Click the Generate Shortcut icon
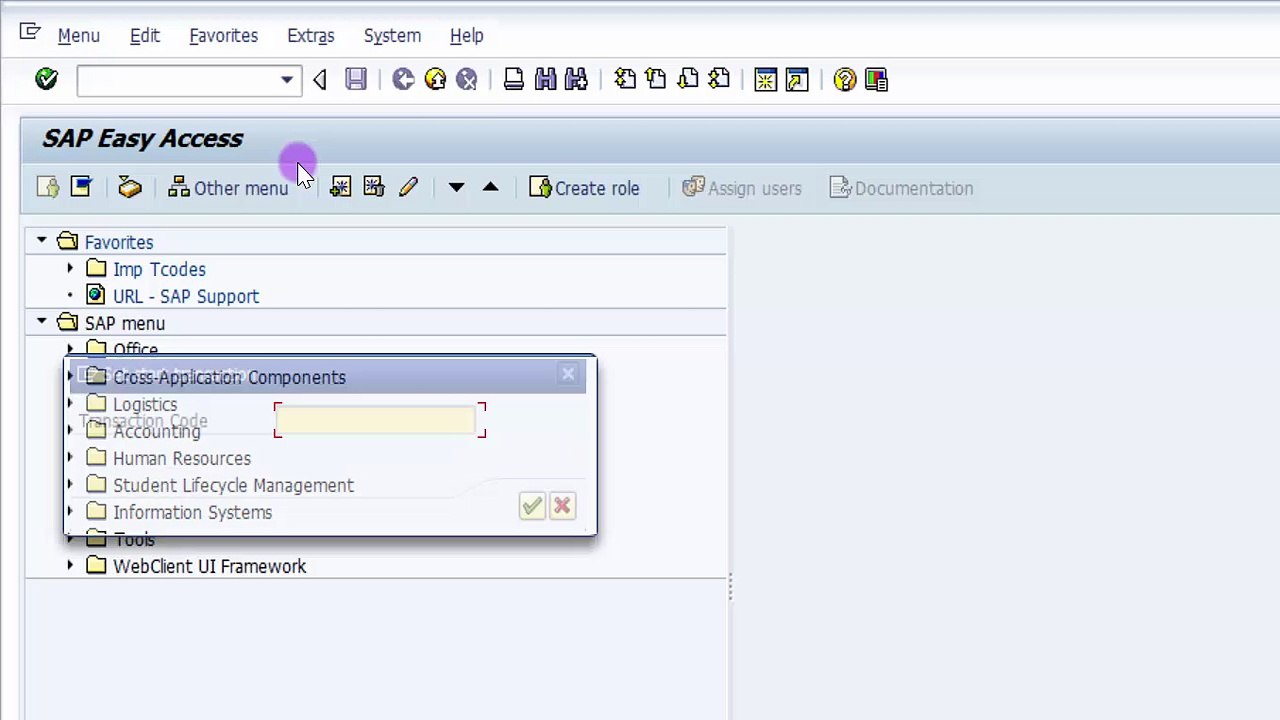 coord(797,79)
